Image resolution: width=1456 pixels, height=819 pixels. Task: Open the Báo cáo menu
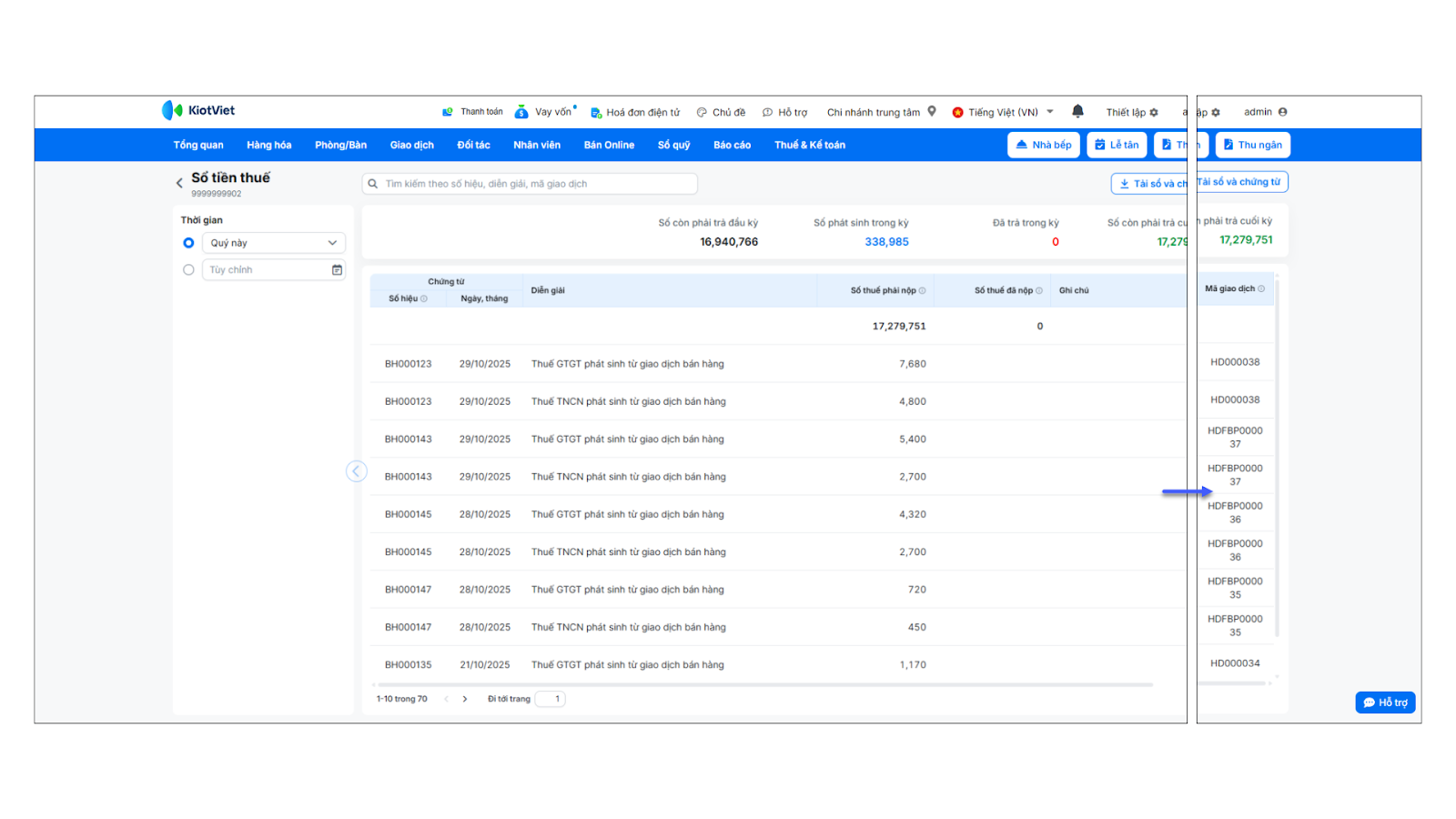[732, 146]
